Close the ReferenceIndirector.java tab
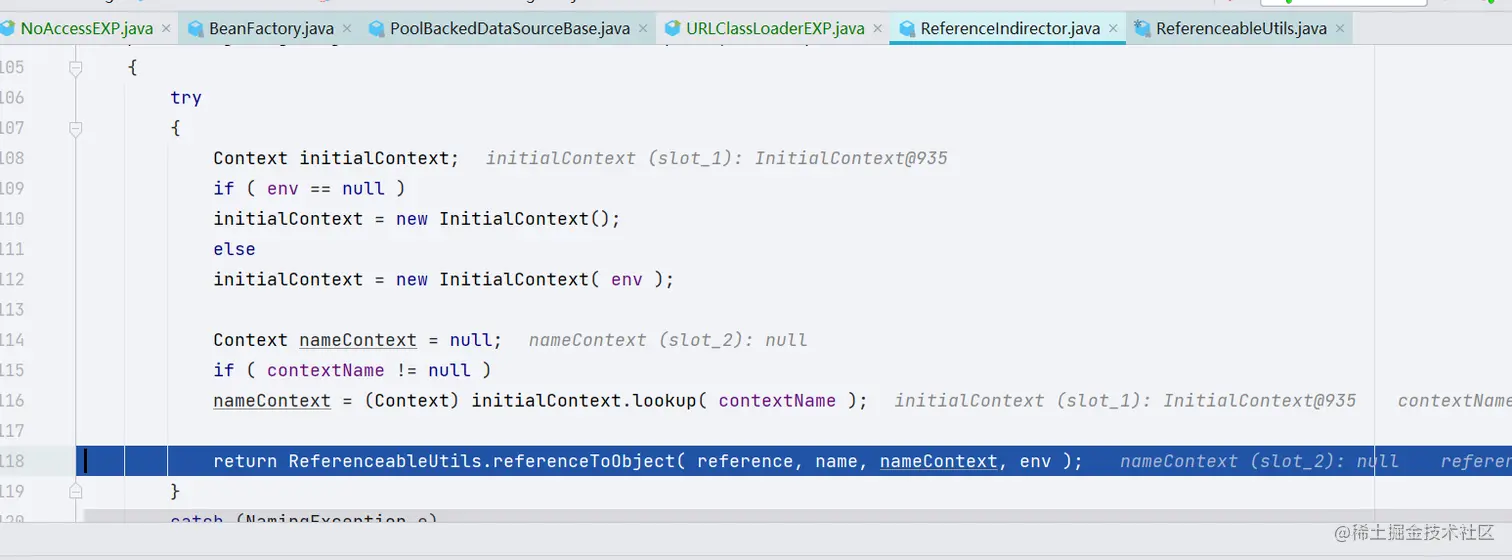Image resolution: width=1512 pixels, height=560 pixels. click(x=1113, y=29)
